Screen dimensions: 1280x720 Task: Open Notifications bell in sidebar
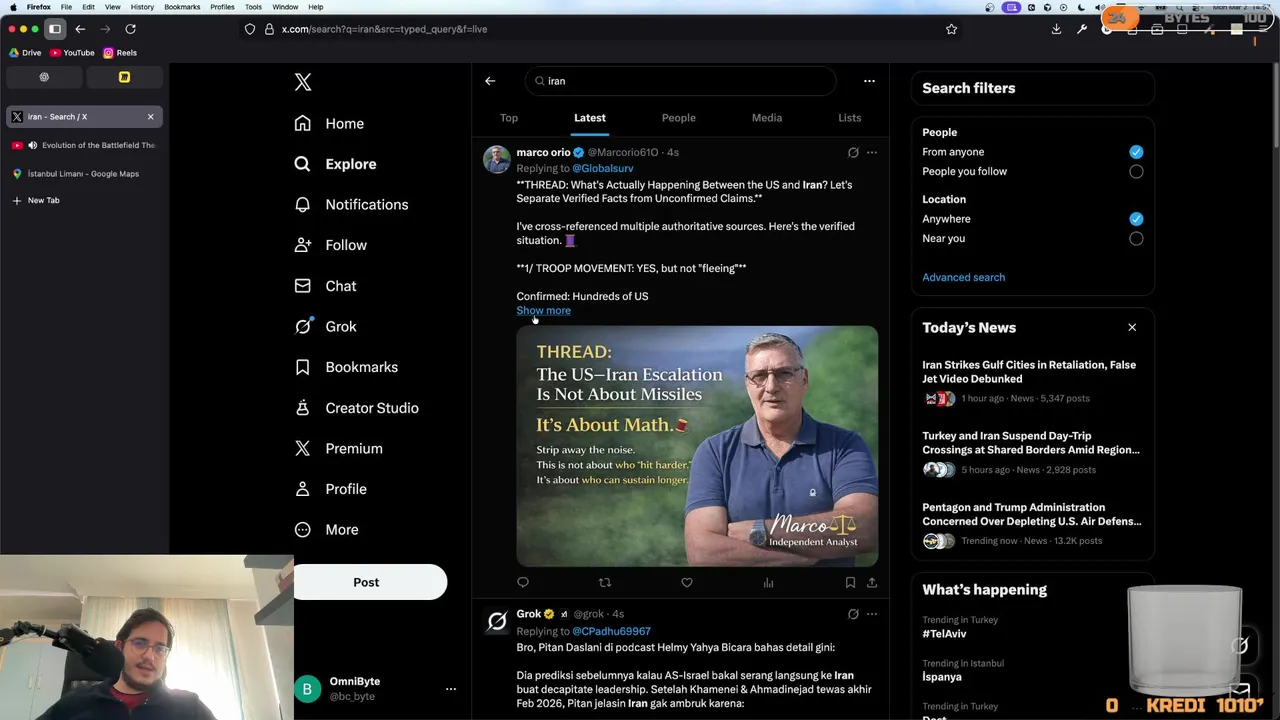click(351, 204)
